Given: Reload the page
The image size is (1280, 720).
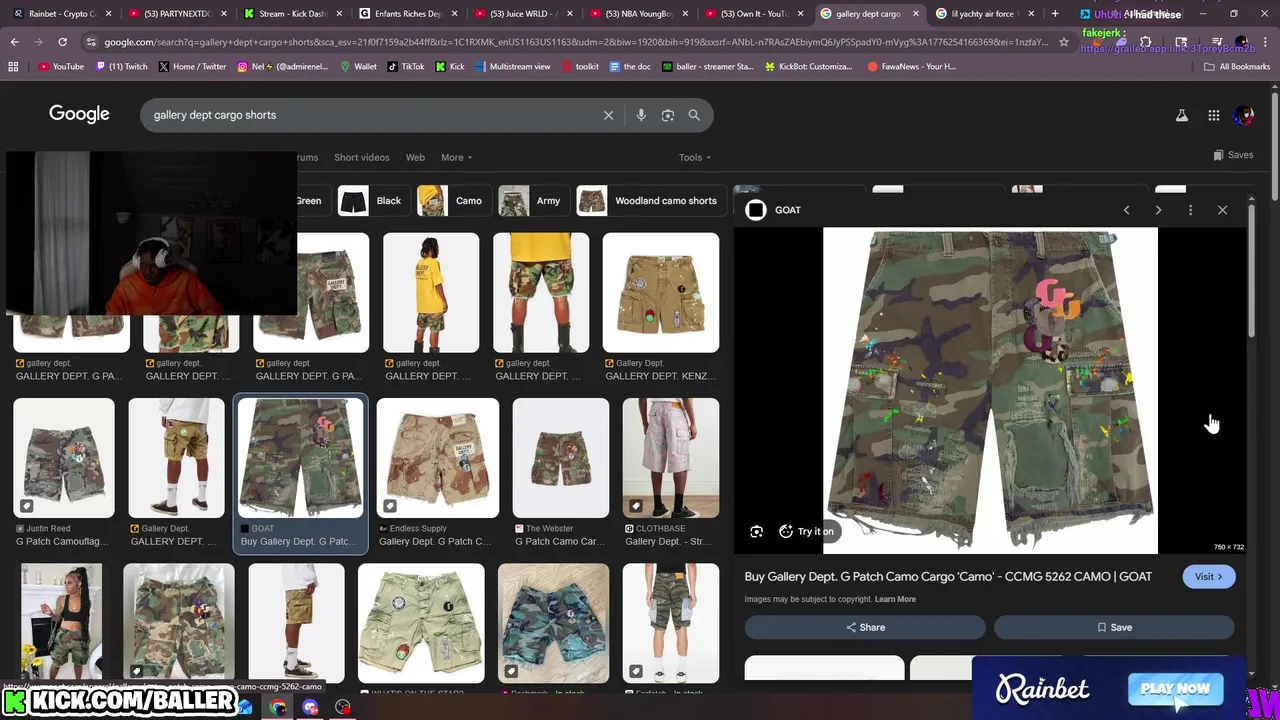Looking at the screenshot, I should coord(62,42).
